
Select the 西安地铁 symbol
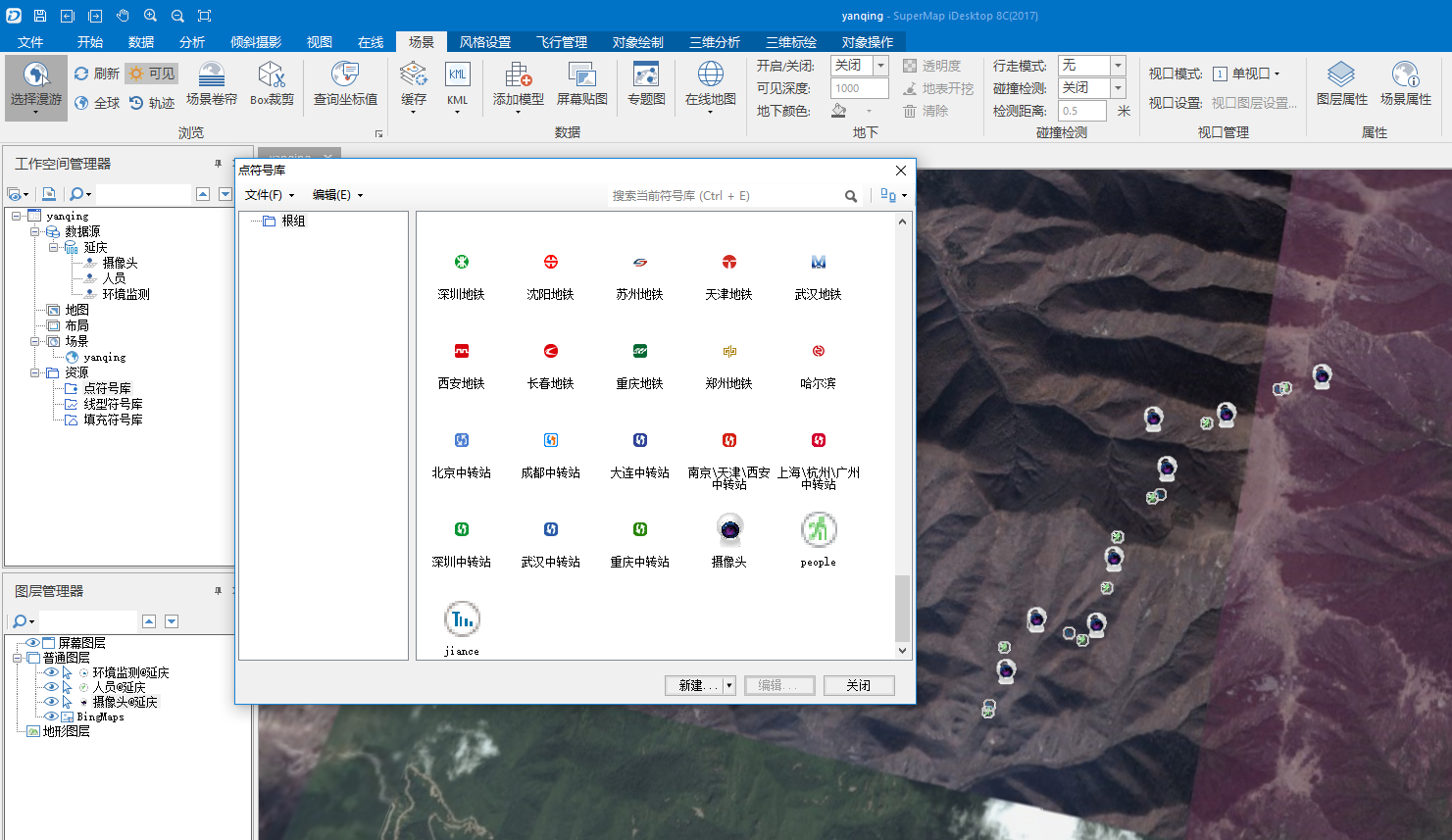[462, 366]
